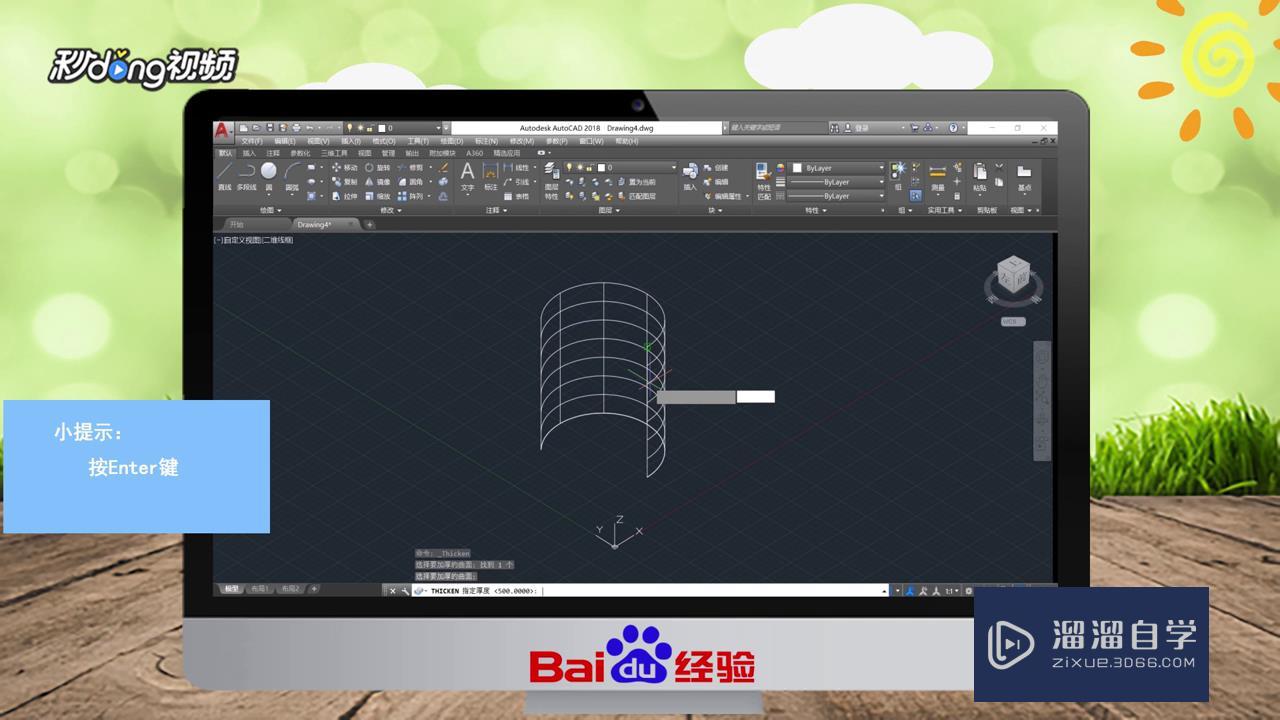Select the Line (直线) drawing tool
This screenshot has width=1280, height=720.
point(225,175)
